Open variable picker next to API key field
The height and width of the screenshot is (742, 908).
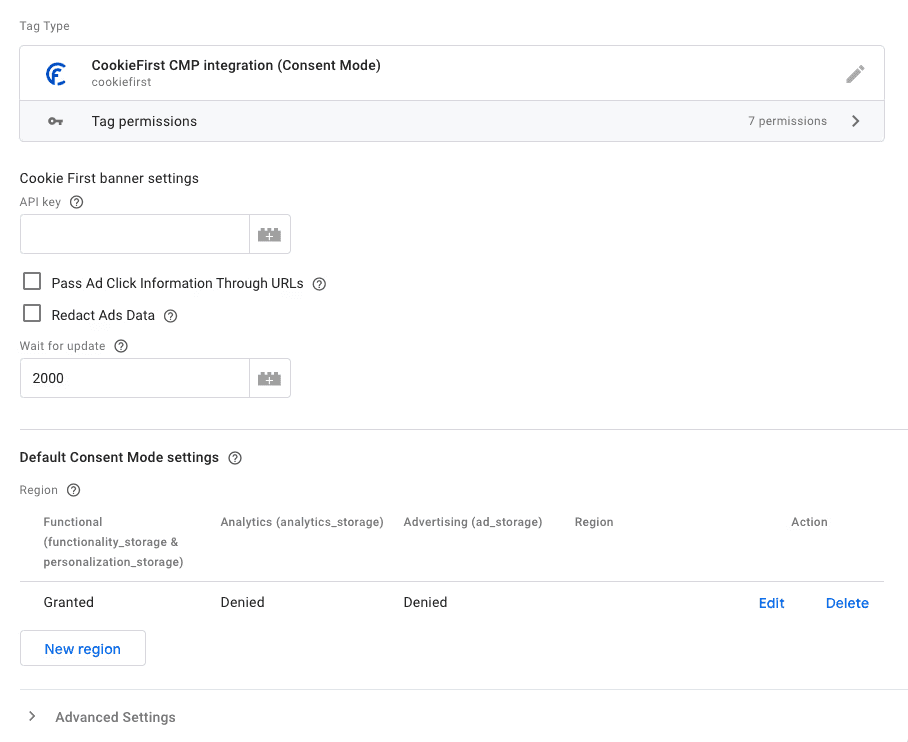[x=270, y=234]
